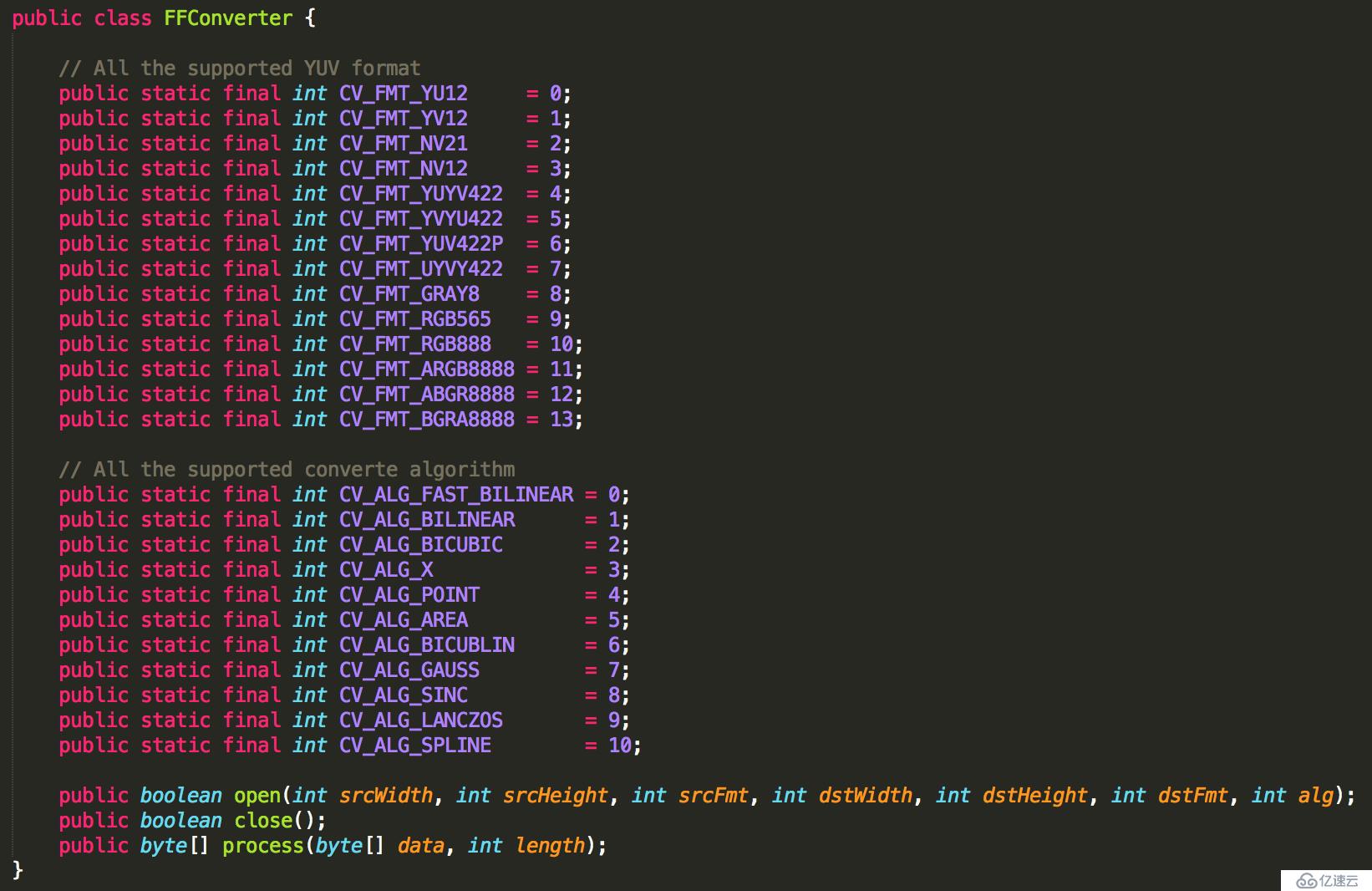Screen dimensions: 1372x891
Task: Click the srcWidth parameter
Action: coord(386,795)
